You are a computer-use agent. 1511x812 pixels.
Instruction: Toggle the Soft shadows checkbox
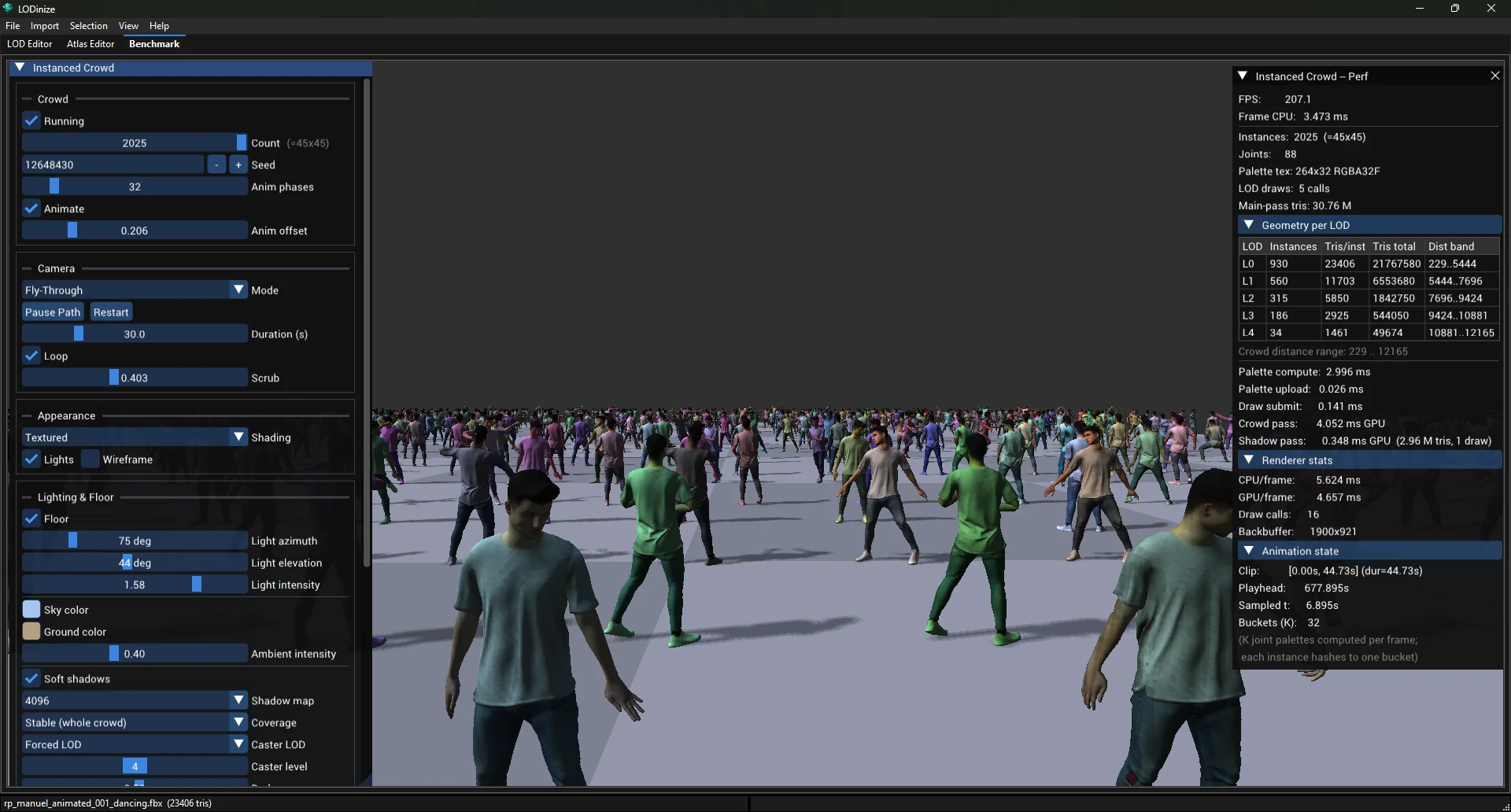pyautogui.click(x=31, y=678)
